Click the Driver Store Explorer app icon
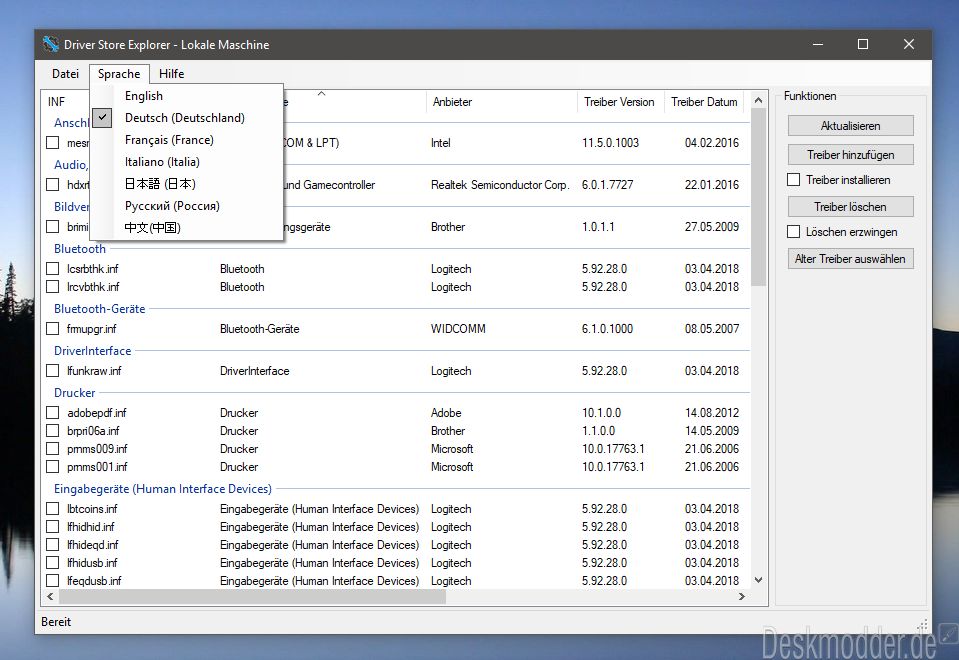Screen dimensions: 959x660 point(51,45)
